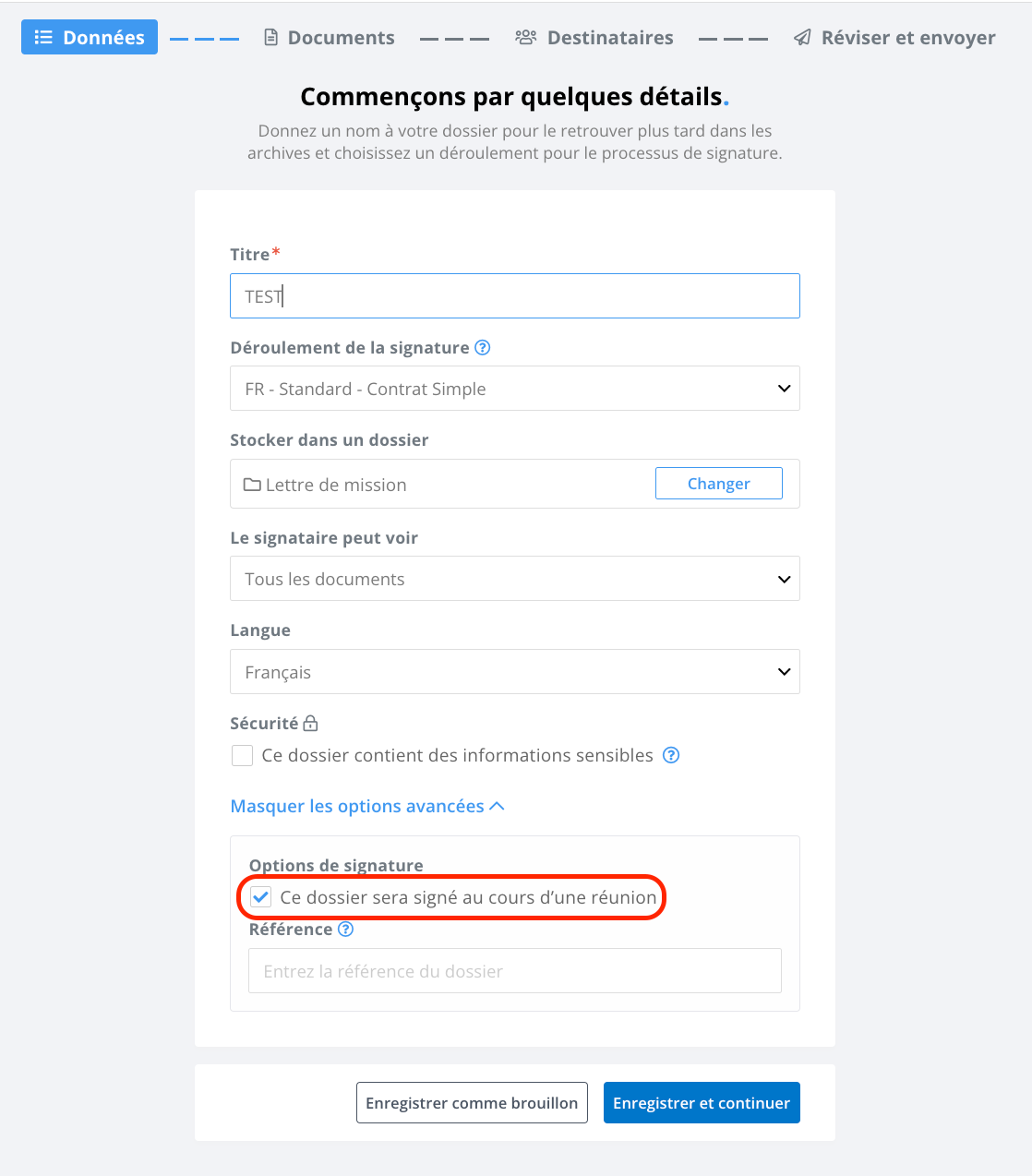Uncheck the signed during a meeting checkbox
The height and width of the screenshot is (1176, 1032).
tap(261, 897)
